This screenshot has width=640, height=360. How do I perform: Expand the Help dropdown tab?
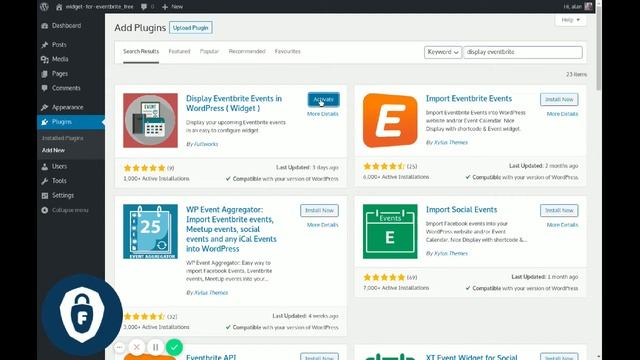point(570,20)
